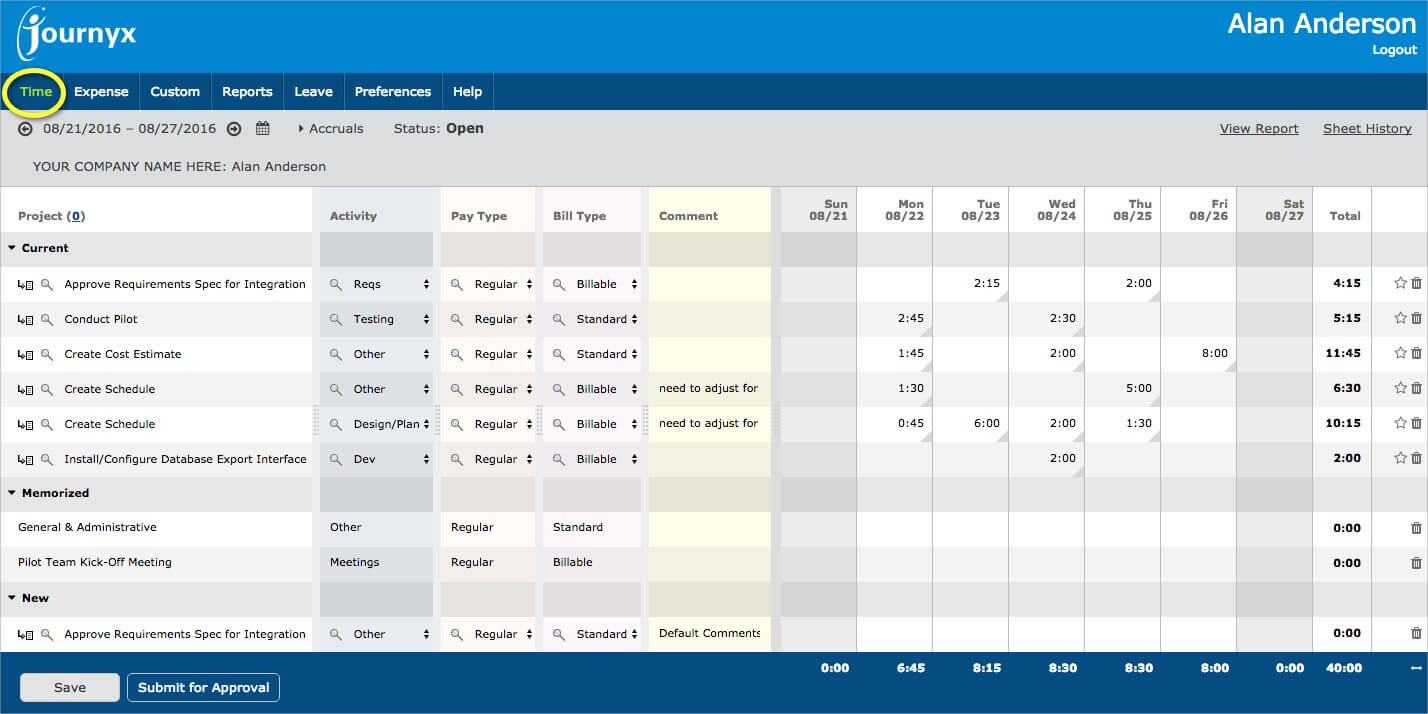
Task: Go to the previous week with the back arrow
Action: coord(23,128)
